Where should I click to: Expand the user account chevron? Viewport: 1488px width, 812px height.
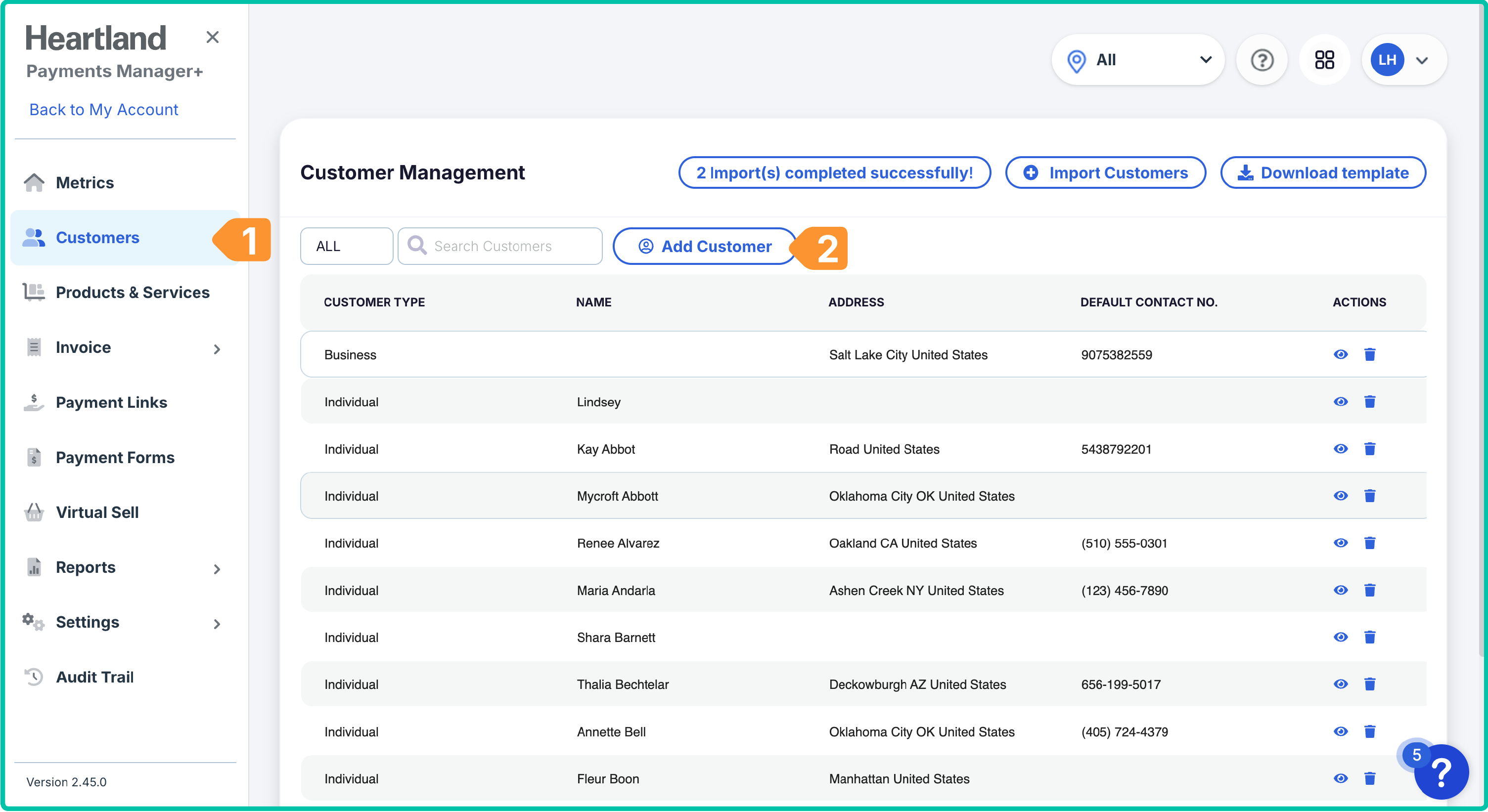tap(1422, 61)
